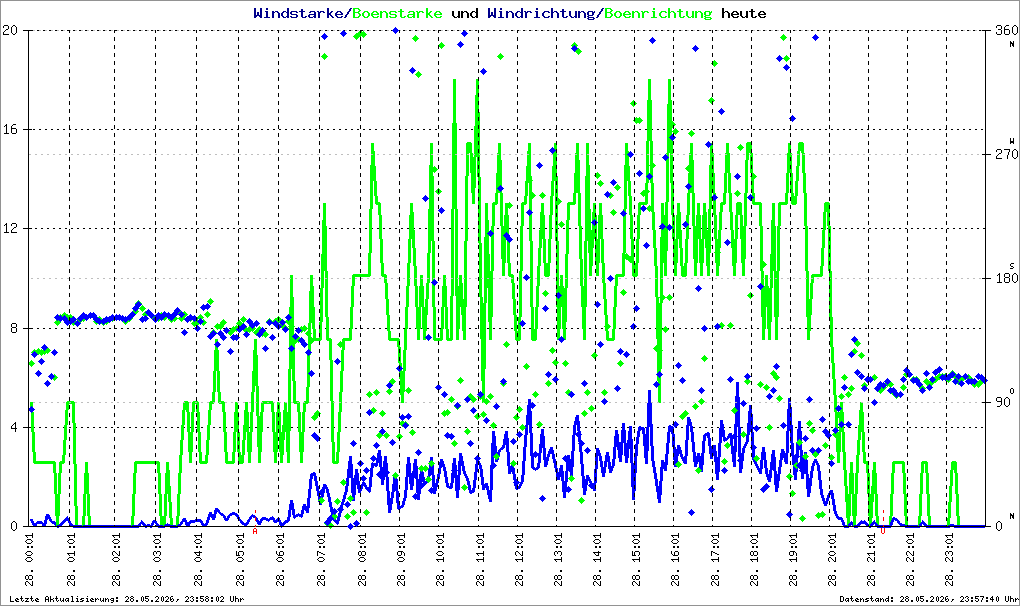Click the 'Boenstarke' green title word
This screenshot has height=606, width=1020.
pyautogui.click(x=397, y=13)
